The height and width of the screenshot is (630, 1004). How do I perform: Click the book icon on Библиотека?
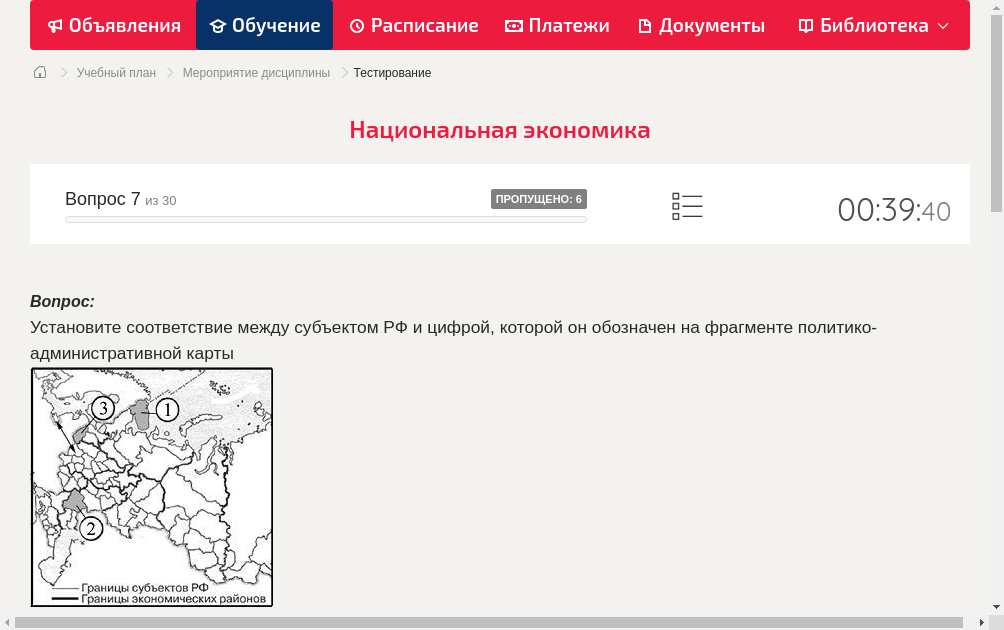[804, 25]
